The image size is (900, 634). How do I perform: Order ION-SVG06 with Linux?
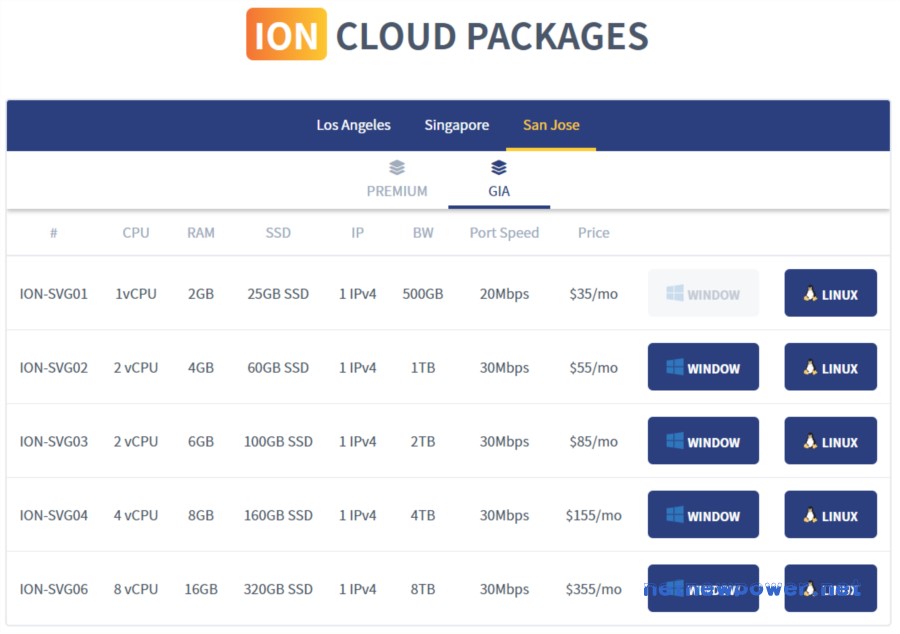point(830,588)
